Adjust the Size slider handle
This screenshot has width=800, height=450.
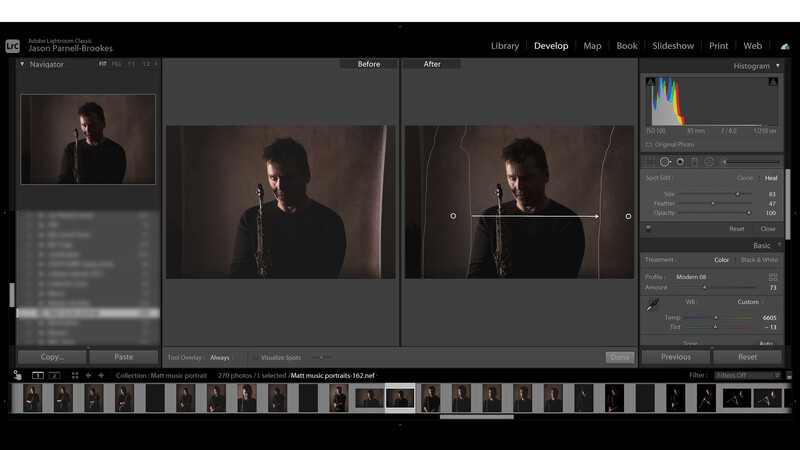(737, 194)
